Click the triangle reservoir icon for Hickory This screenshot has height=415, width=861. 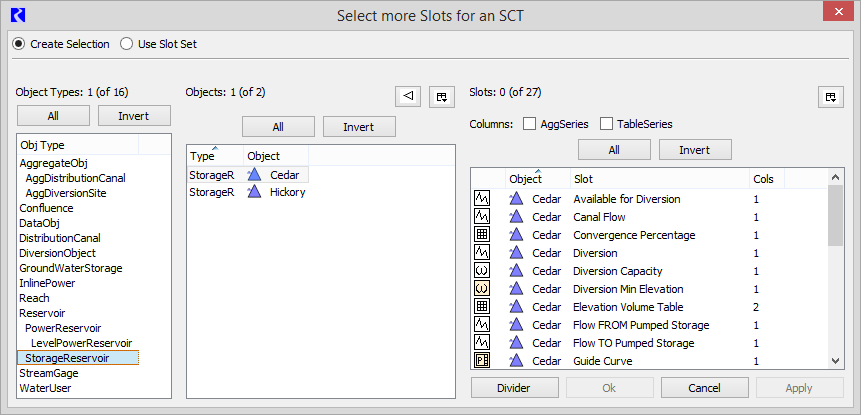click(254, 192)
